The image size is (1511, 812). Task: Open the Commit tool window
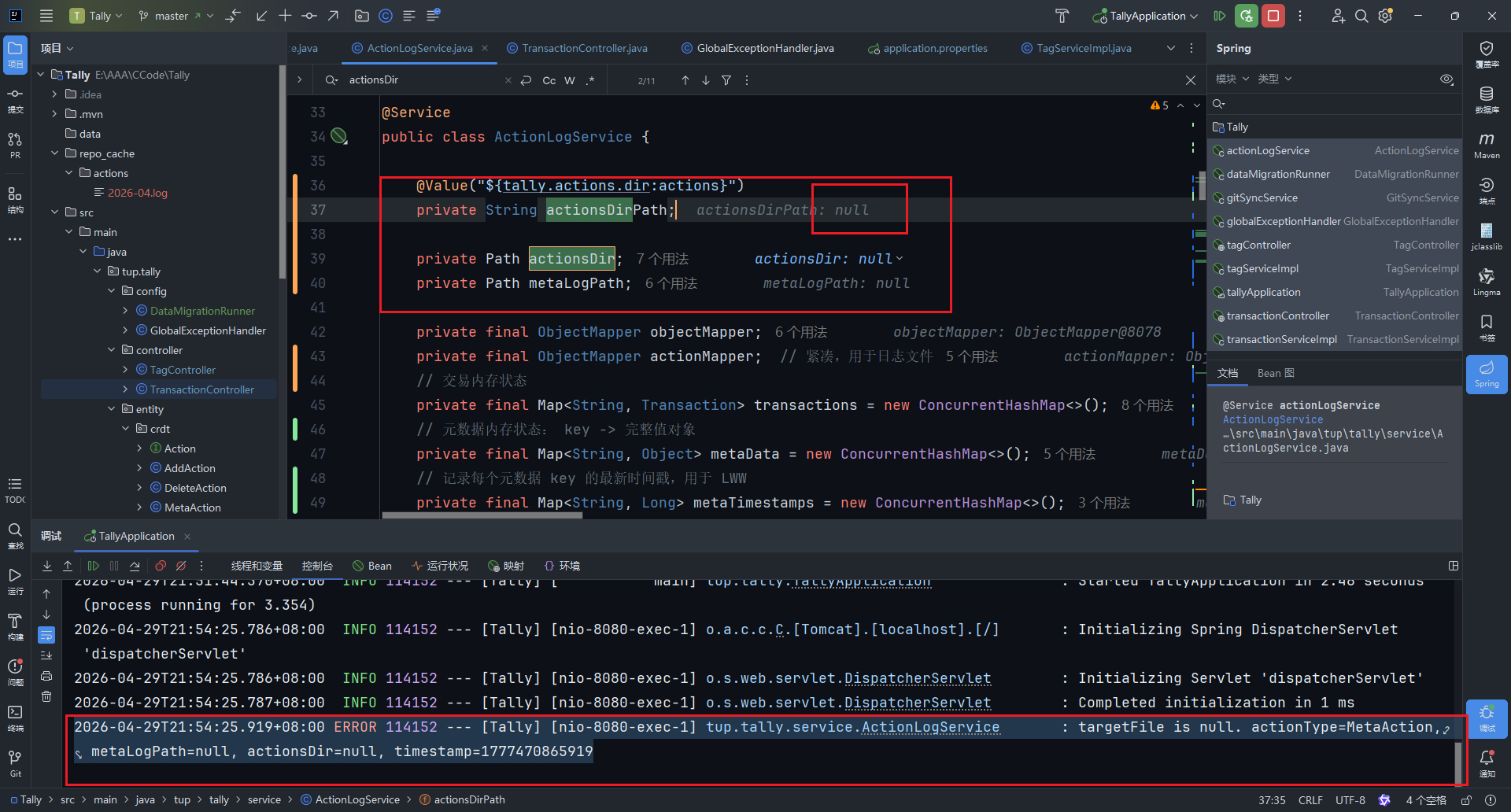pos(15,101)
